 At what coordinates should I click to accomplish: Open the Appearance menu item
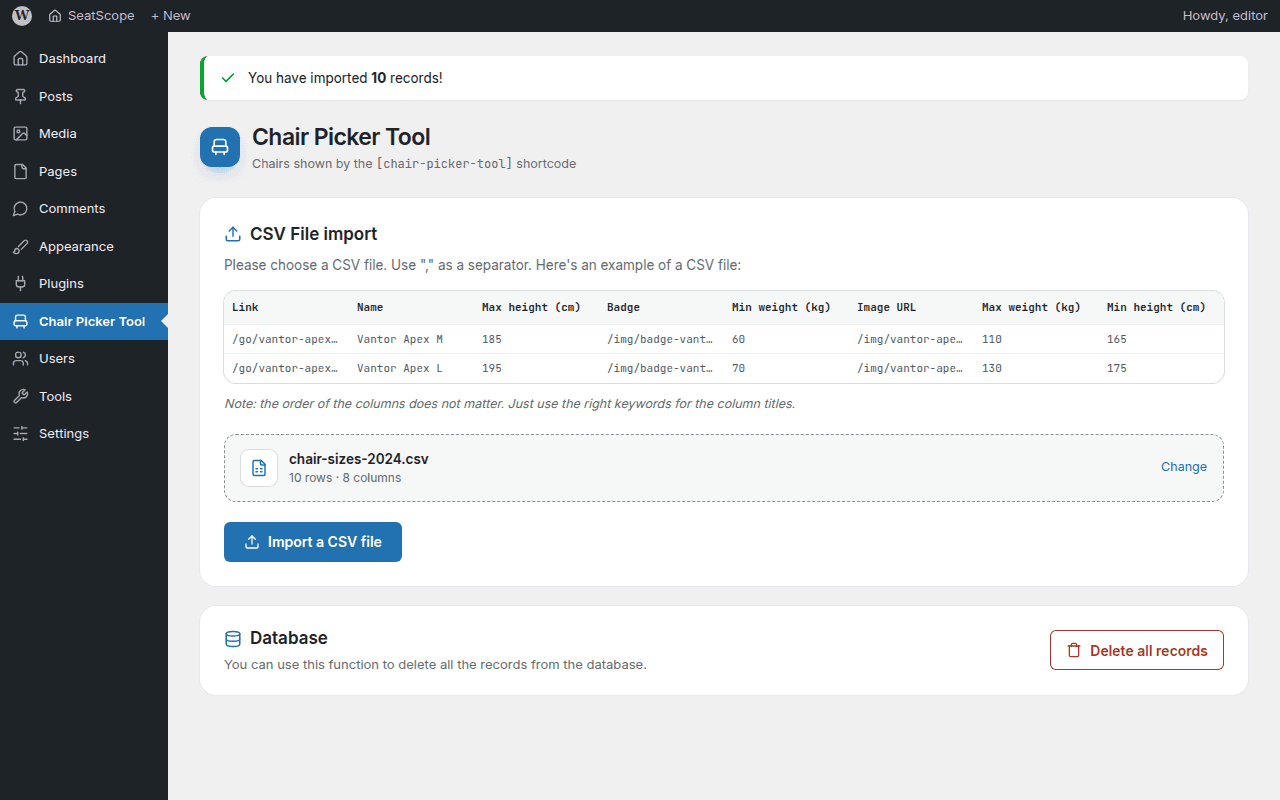coord(84,246)
